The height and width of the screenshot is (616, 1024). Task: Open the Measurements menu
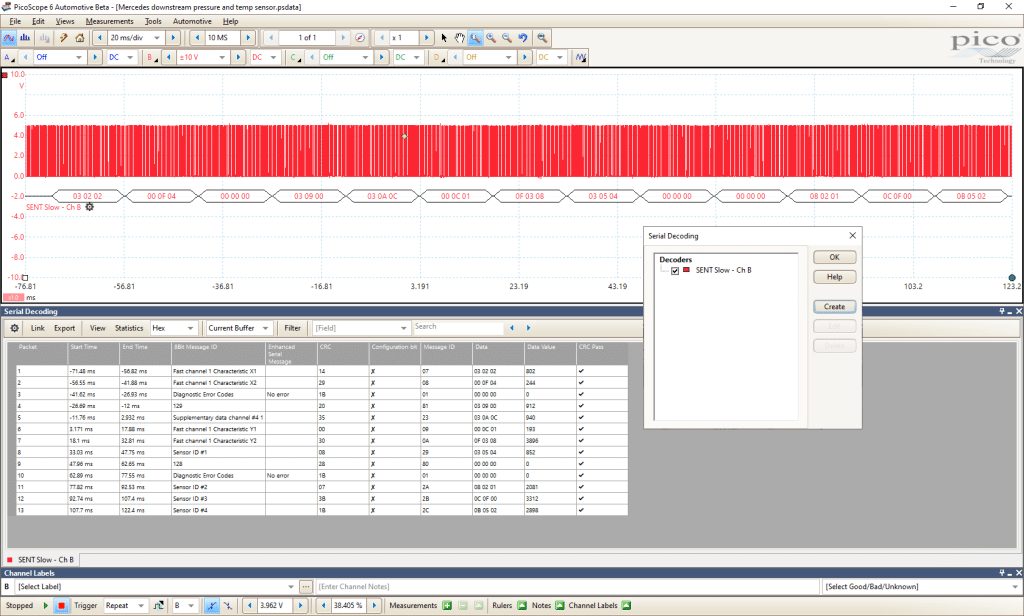109,21
